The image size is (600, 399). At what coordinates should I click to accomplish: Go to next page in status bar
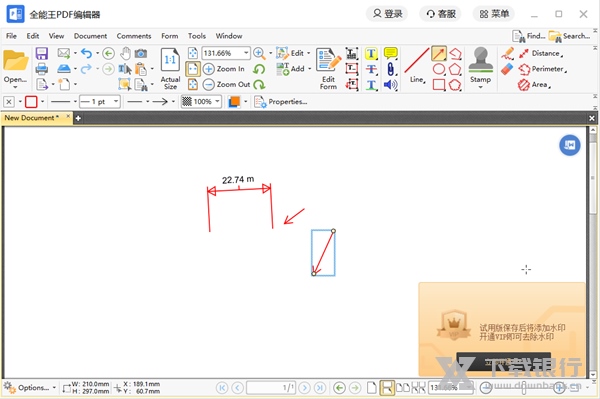[305, 388]
